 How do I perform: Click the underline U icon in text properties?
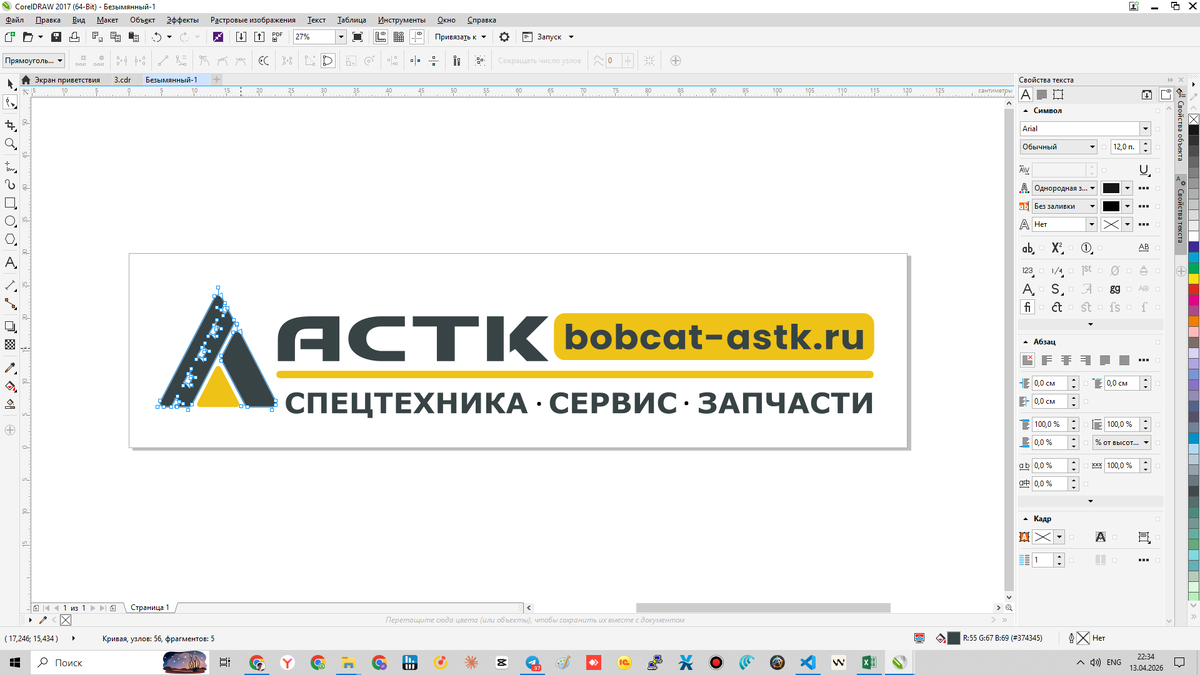[x=1144, y=171]
